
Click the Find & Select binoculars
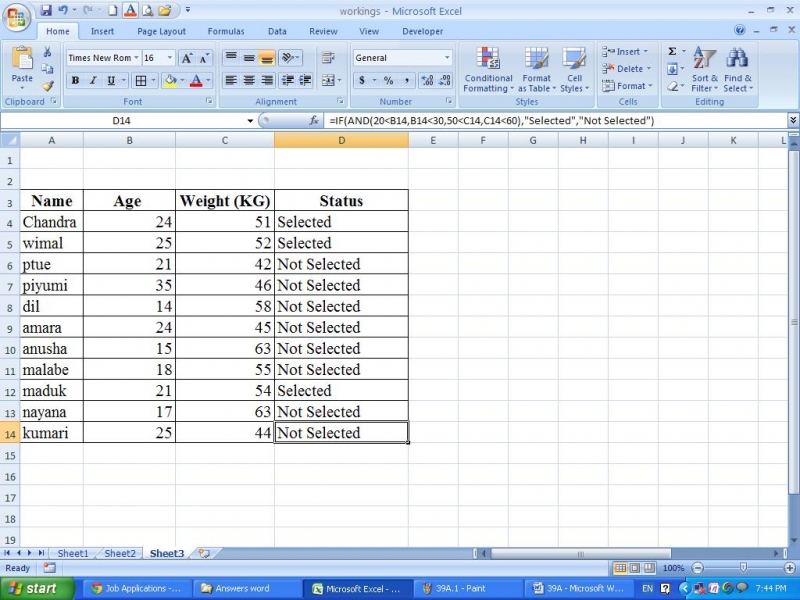point(738,69)
